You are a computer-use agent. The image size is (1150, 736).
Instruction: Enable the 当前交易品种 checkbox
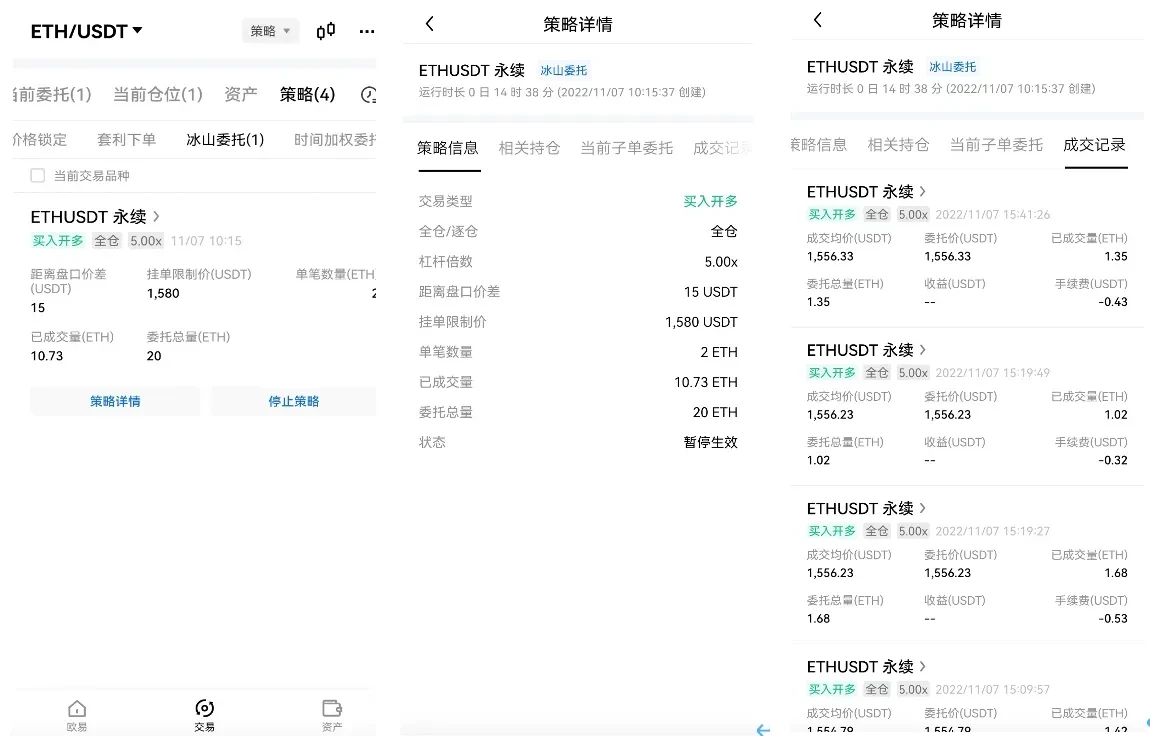(36, 175)
